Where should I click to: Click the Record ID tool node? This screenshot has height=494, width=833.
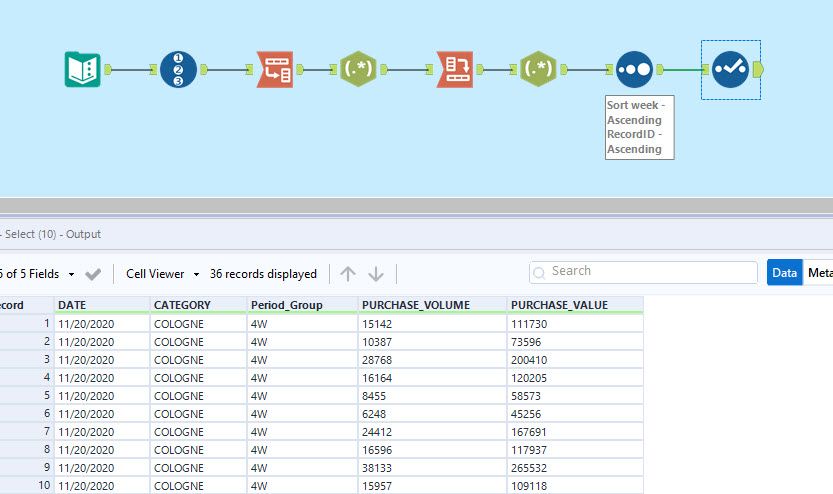point(178,69)
